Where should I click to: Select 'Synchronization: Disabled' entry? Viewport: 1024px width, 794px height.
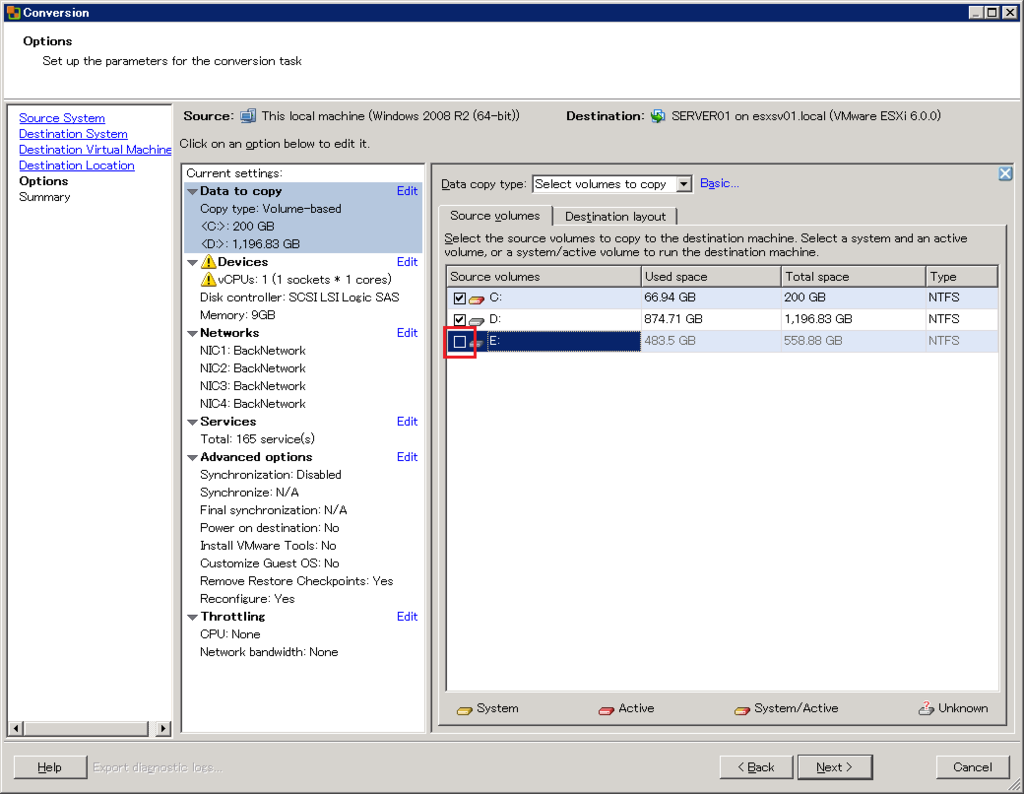tap(270, 475)
